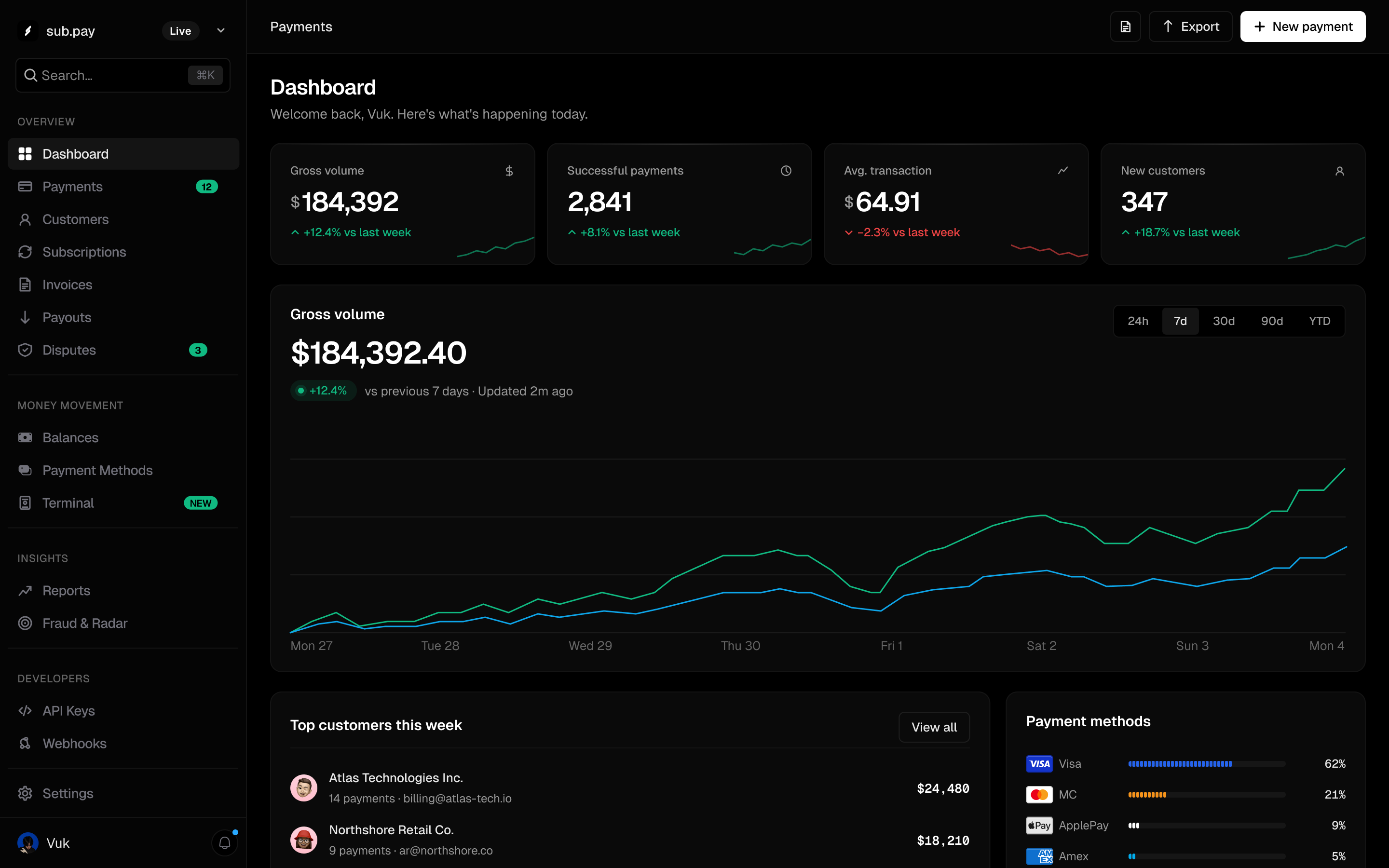Click the +18.7% vs last week text
Screen dimensions: 1389x868
[x=1187, y=232]
